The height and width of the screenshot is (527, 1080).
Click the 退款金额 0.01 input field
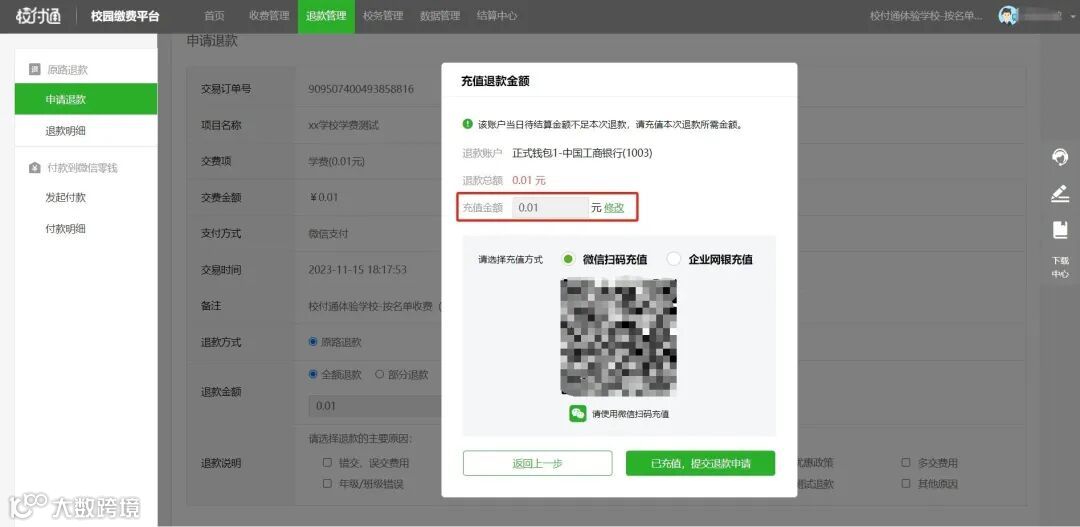click(x=375, y=406)
